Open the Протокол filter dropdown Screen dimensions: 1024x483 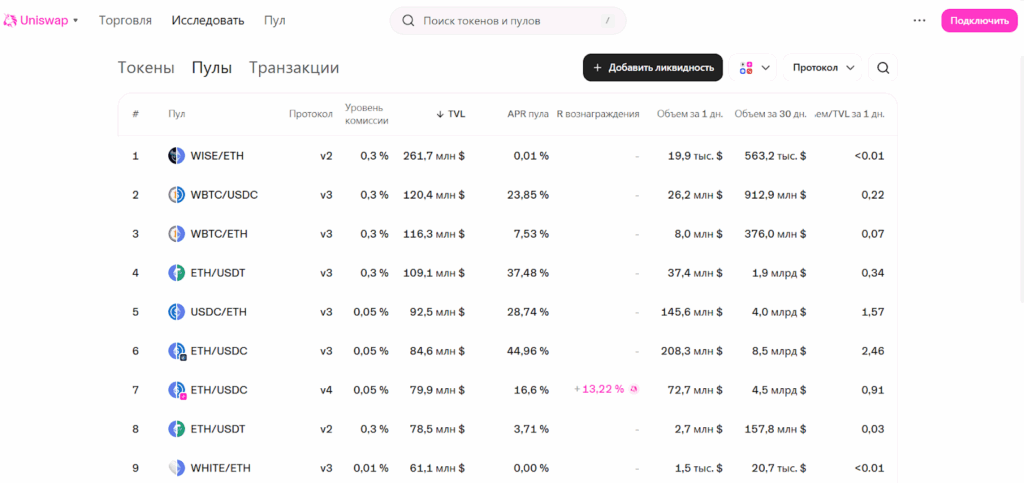[824, 68]
